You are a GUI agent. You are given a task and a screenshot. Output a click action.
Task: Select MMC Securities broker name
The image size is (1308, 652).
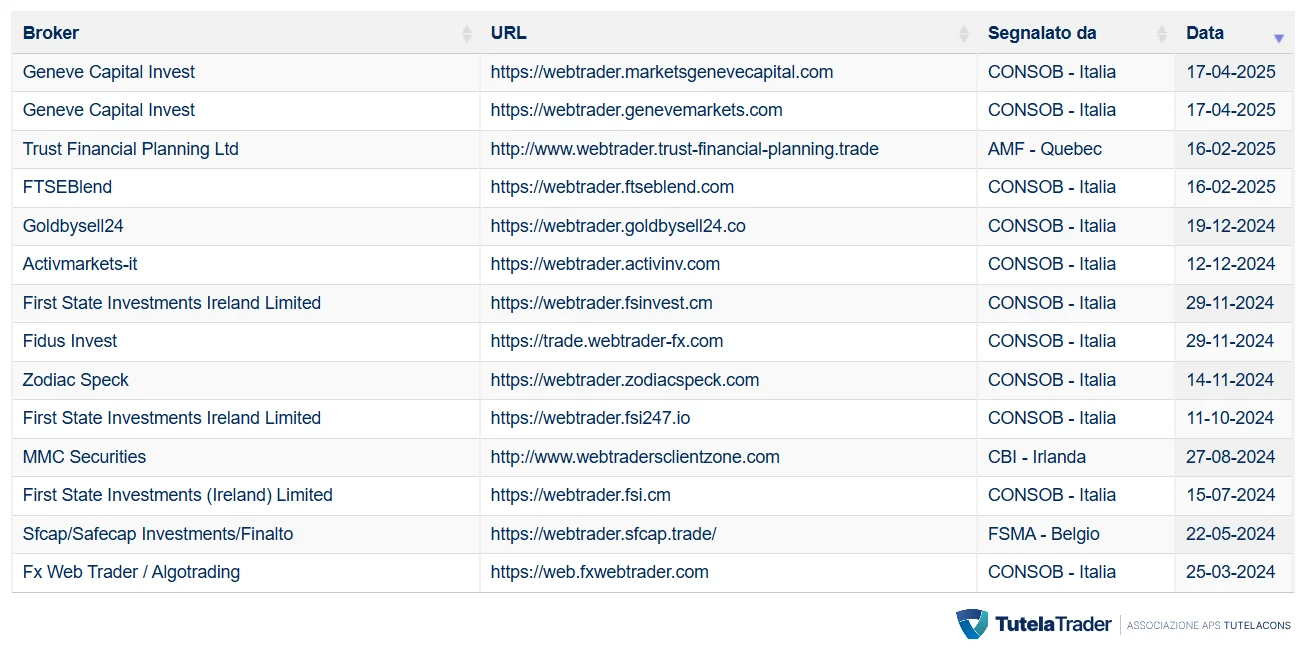84,457
